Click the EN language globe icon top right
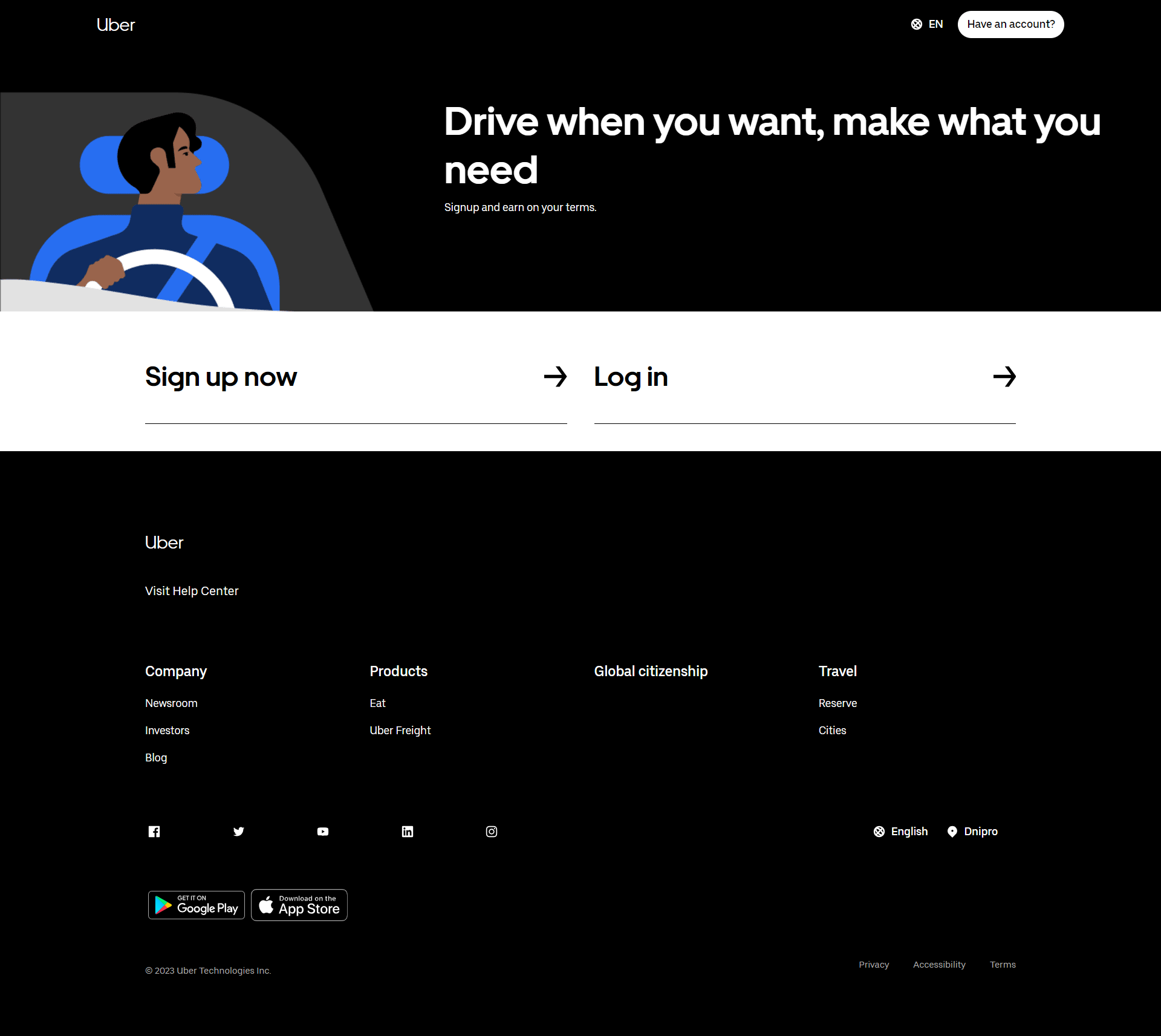This screenshot has width=1161, height=1036. (x=916, y=24)
